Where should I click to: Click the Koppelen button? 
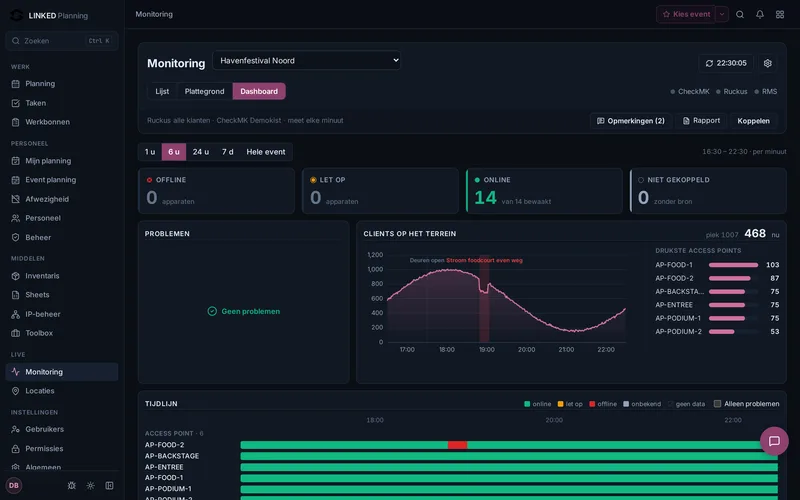tap(754, 121)
